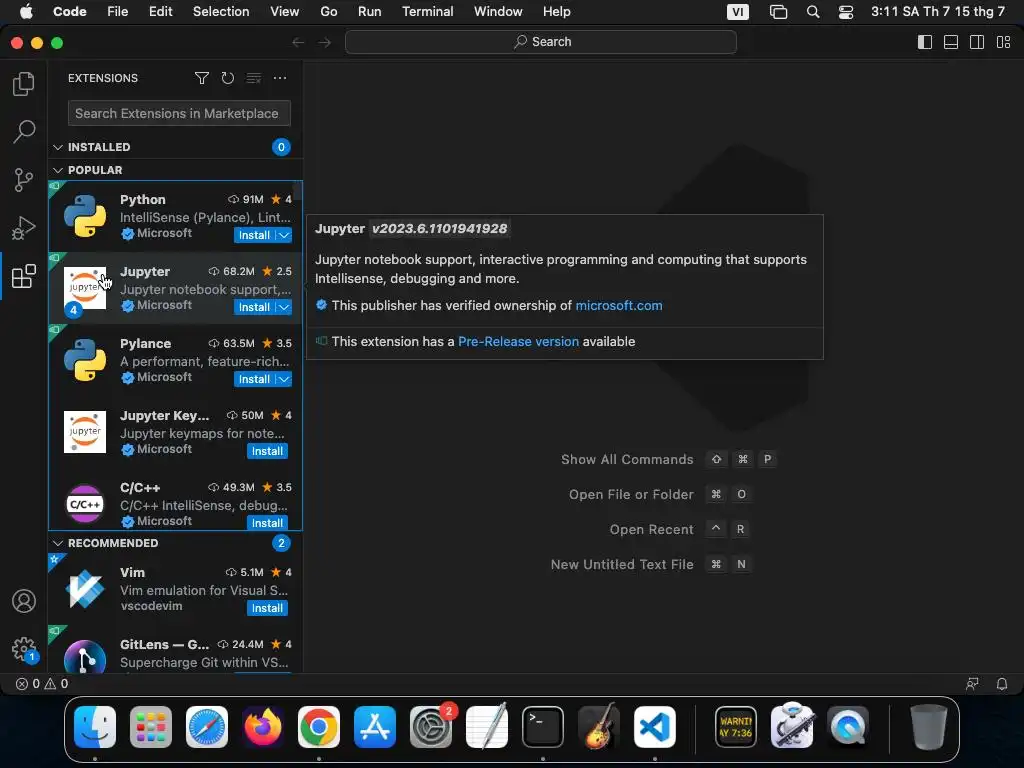Viewport: 1024px width, 768px height.
Task: Open Run and Debug view
Action: coord(24,228)
